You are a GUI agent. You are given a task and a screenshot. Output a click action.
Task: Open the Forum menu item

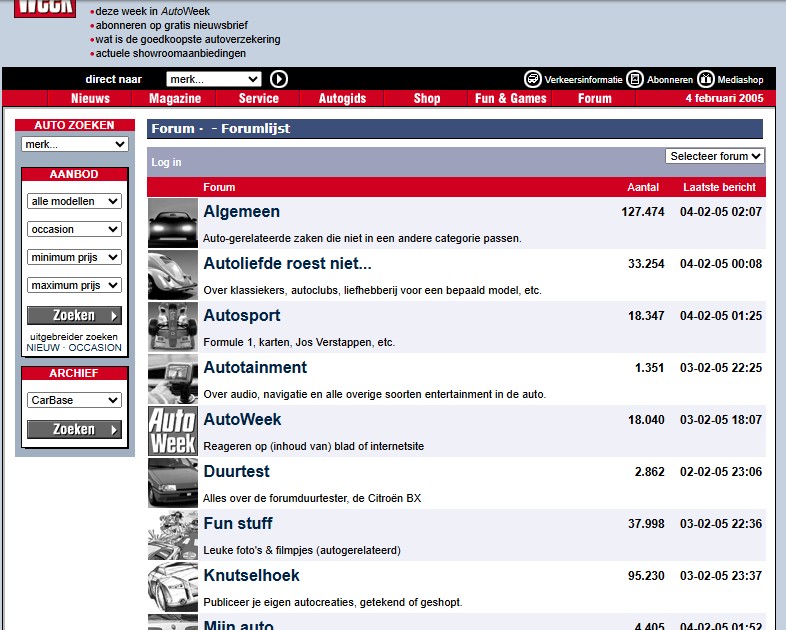[595, 98]
